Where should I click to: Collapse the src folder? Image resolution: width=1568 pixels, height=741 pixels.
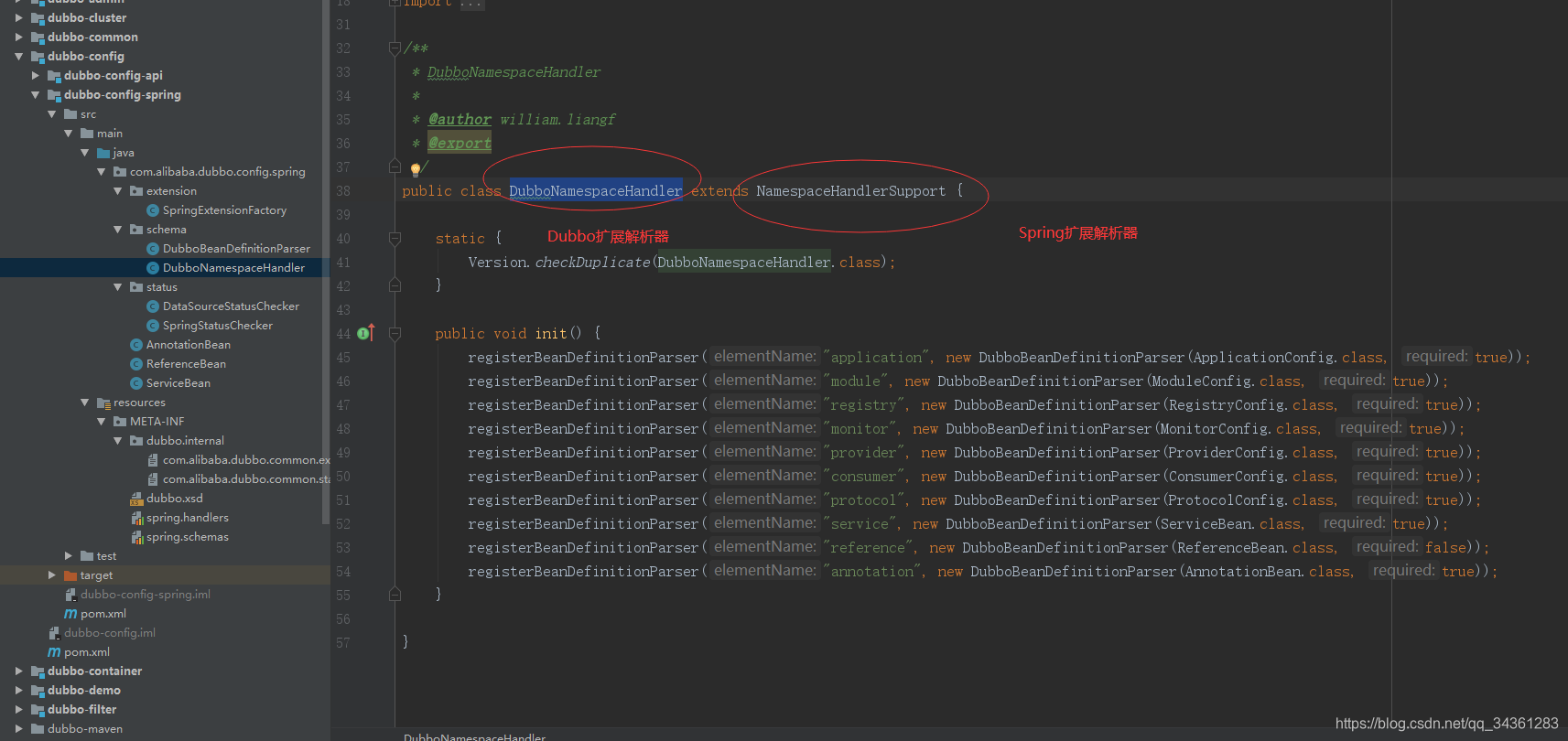[x=51, y=113]
